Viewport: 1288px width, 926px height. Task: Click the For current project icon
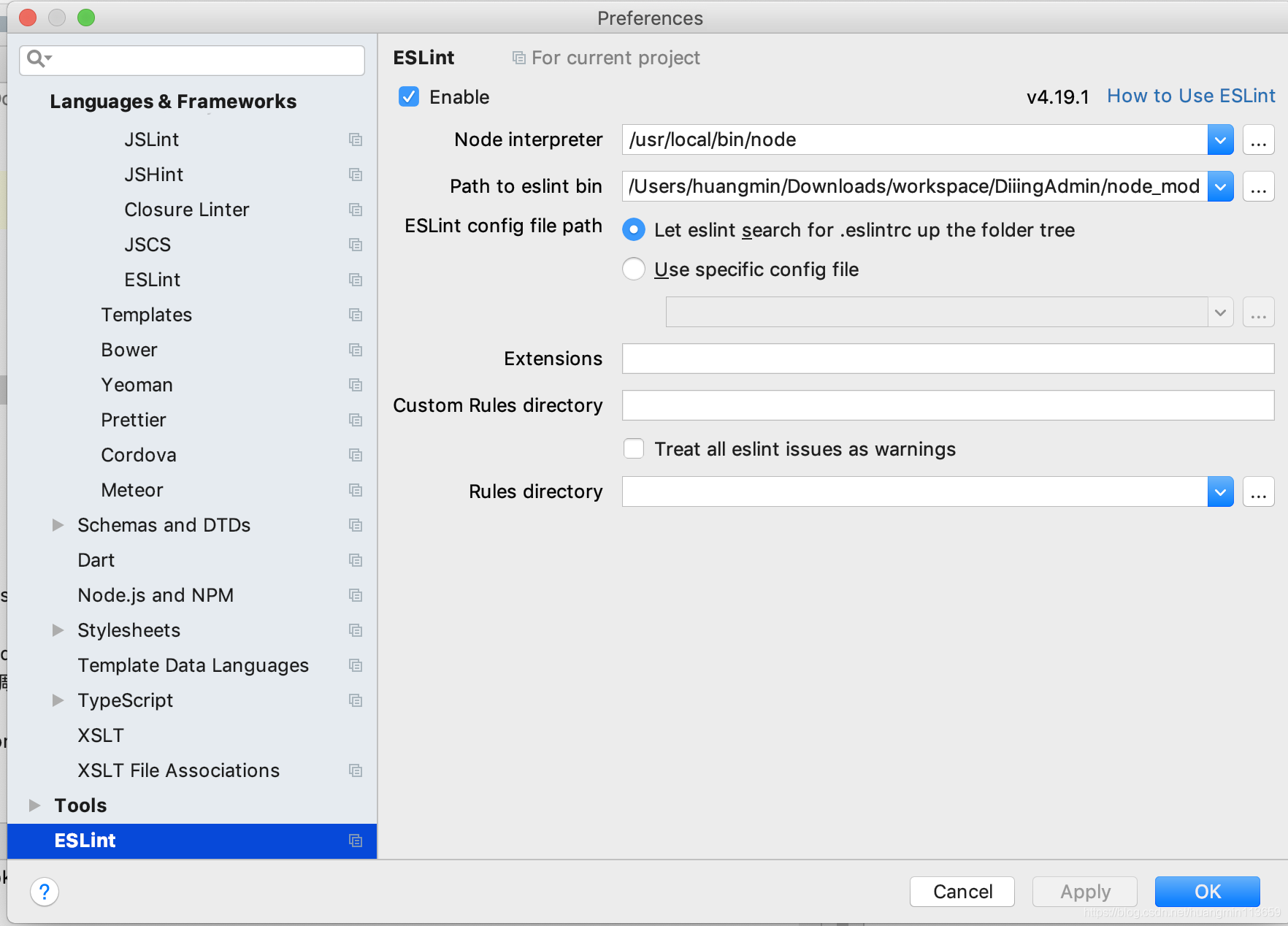pos(518,58)
